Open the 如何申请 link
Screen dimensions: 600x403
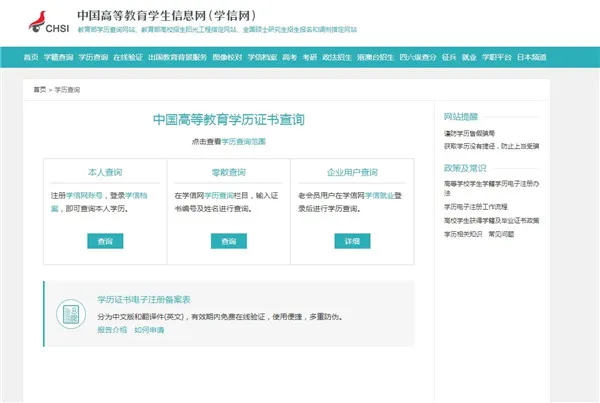(x=149, y=330)
